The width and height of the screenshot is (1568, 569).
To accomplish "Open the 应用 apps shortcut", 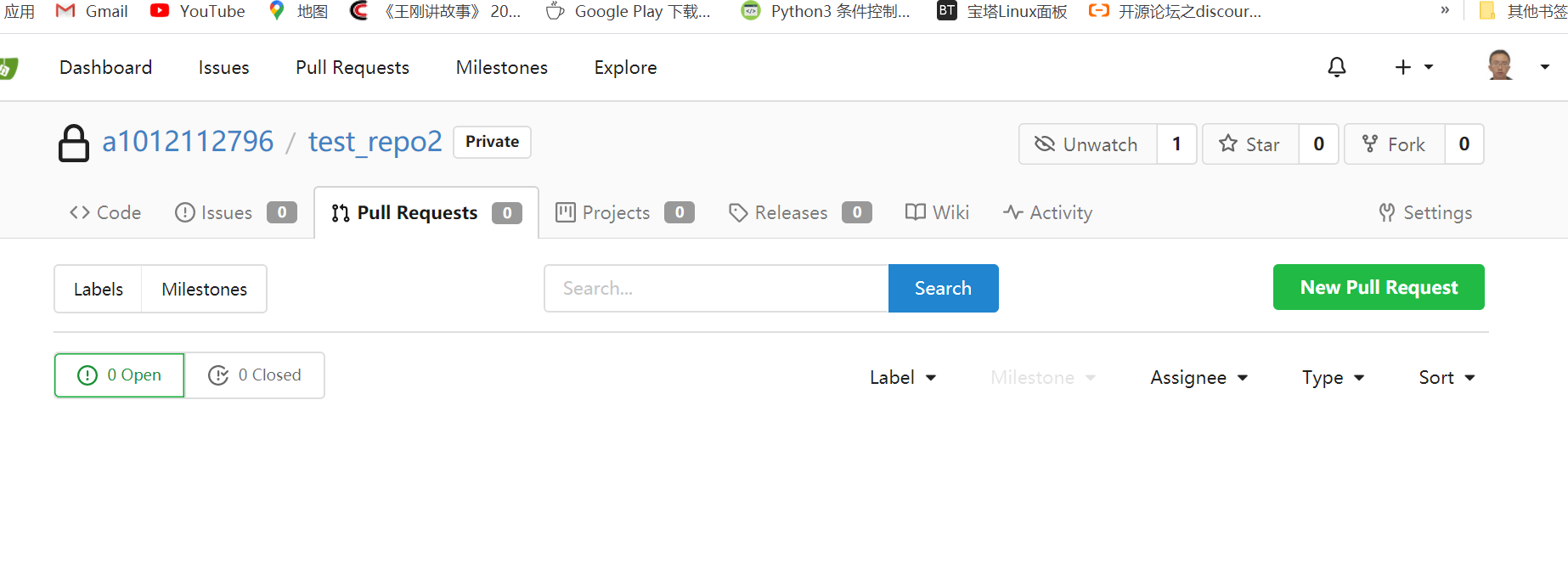I will coord(19,11).
